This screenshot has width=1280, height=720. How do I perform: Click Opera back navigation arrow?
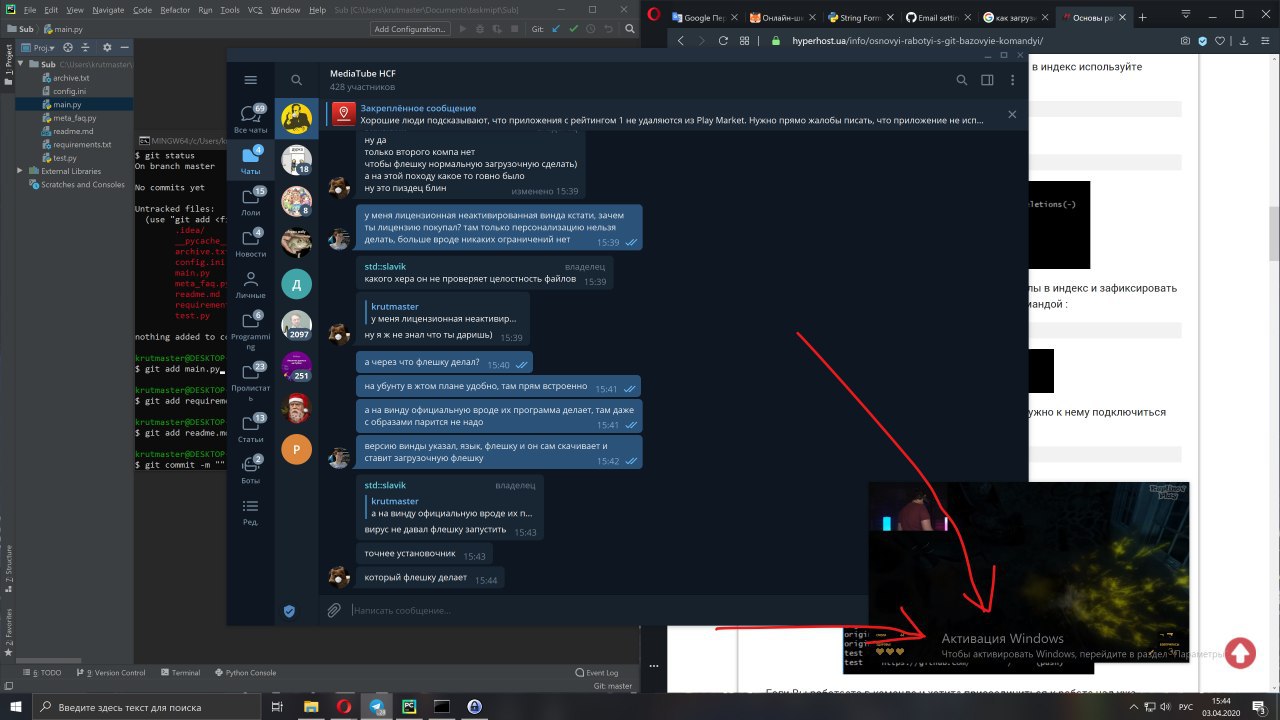681,41
